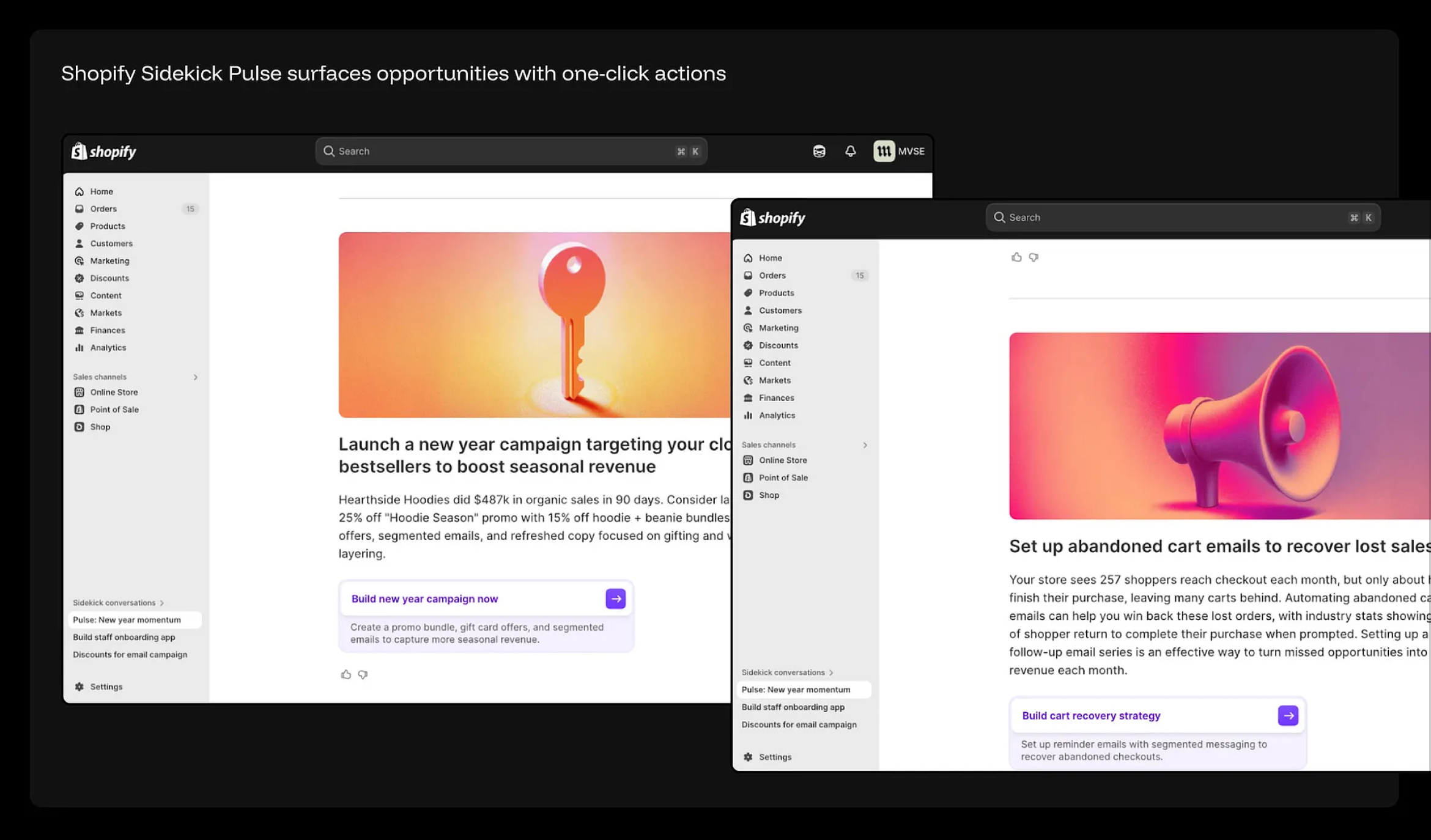Image resolution: width=1431 pixels, height=840 pixels.
Task: Click the Shopify logo in the front window
Action: 773,218
